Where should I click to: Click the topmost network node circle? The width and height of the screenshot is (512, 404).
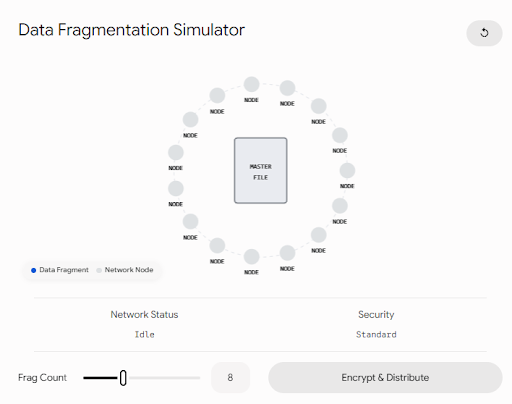click(251, 84)
